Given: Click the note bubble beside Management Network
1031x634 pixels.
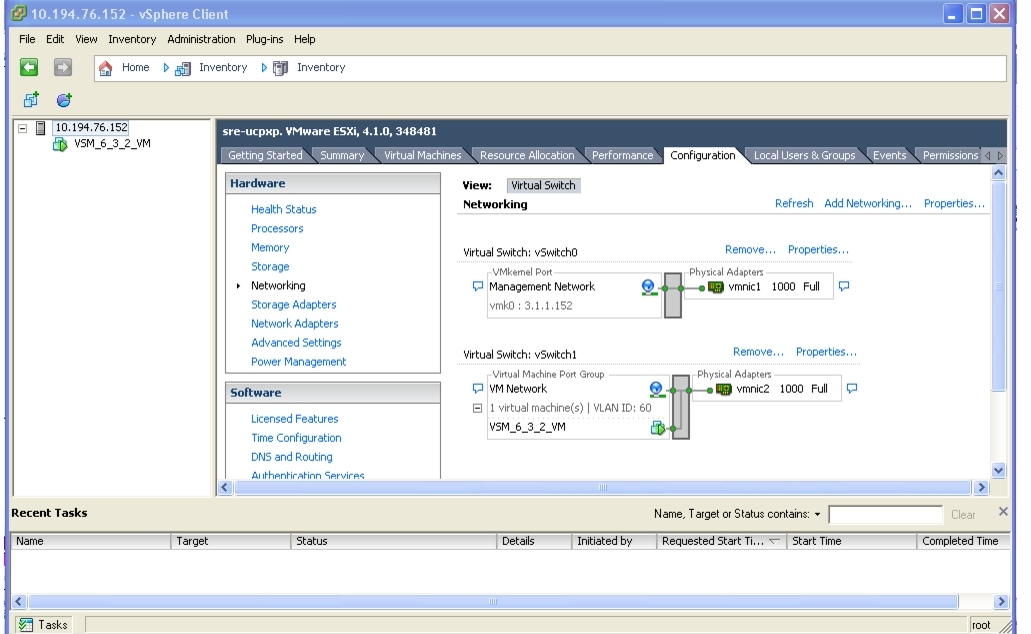Looking at the screenshot, I should (477, 287).
